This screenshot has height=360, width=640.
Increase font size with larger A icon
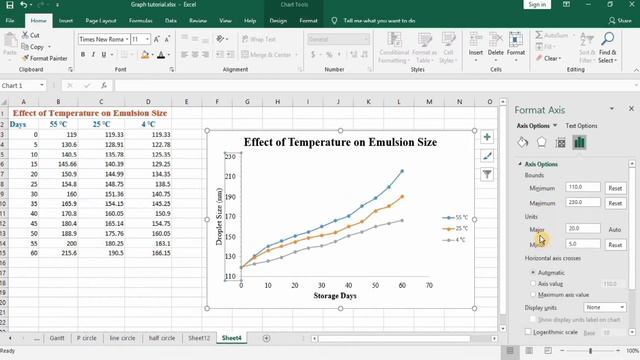(157, 39)
